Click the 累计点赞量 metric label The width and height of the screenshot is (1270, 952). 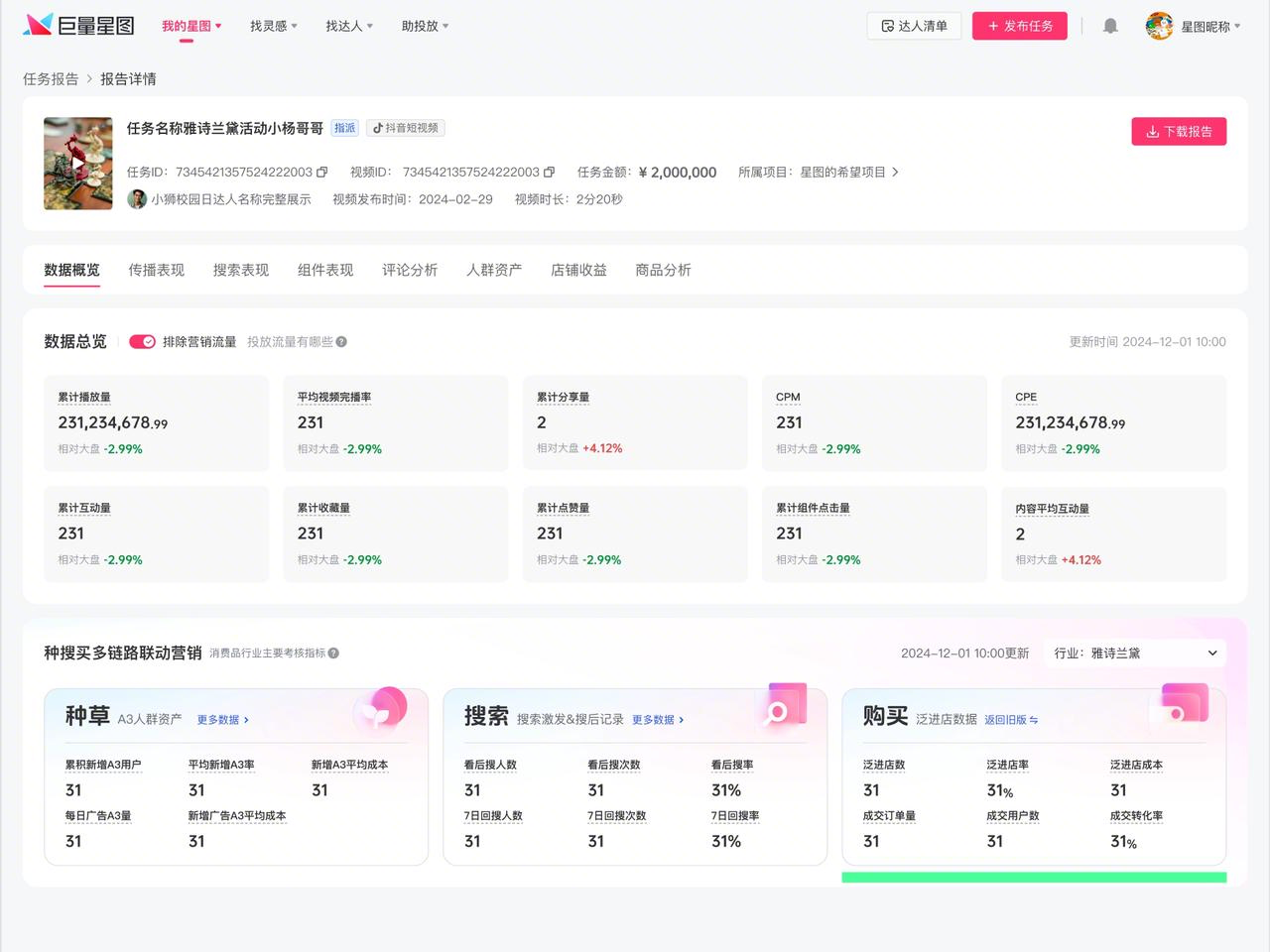563,509
